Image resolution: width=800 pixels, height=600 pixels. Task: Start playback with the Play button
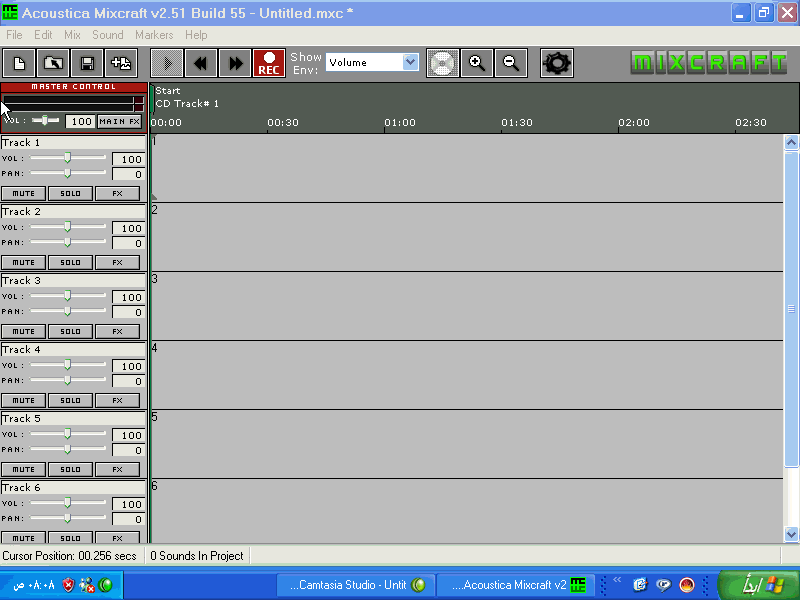point(167,63)
